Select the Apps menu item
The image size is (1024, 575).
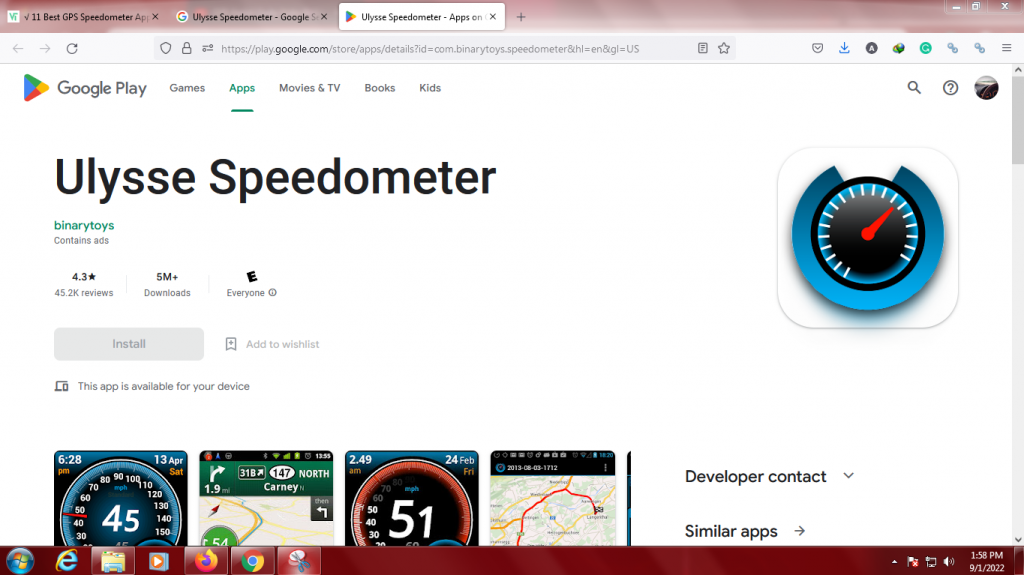[242, 88]
